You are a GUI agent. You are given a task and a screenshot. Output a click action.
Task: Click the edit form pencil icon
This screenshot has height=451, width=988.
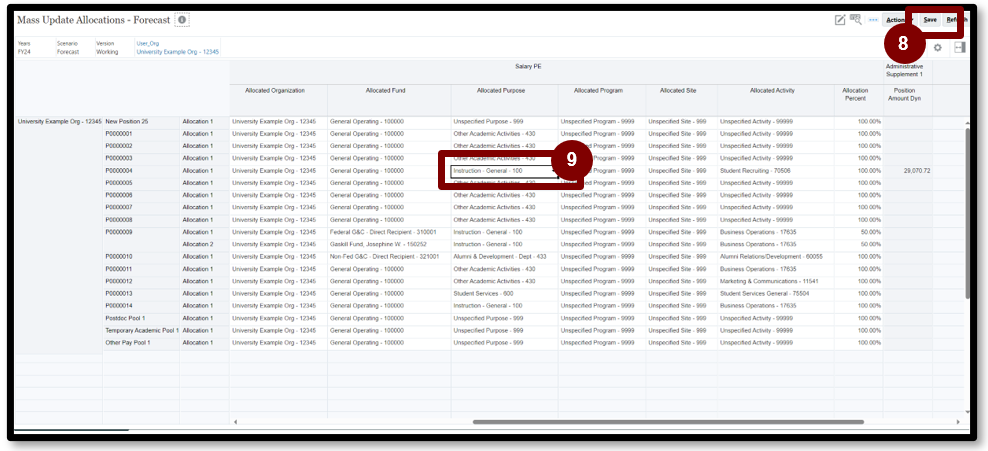(x=840, y=20)
